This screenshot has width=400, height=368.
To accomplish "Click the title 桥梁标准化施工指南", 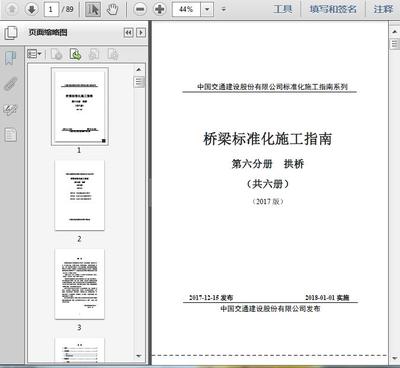I will 268,139.
